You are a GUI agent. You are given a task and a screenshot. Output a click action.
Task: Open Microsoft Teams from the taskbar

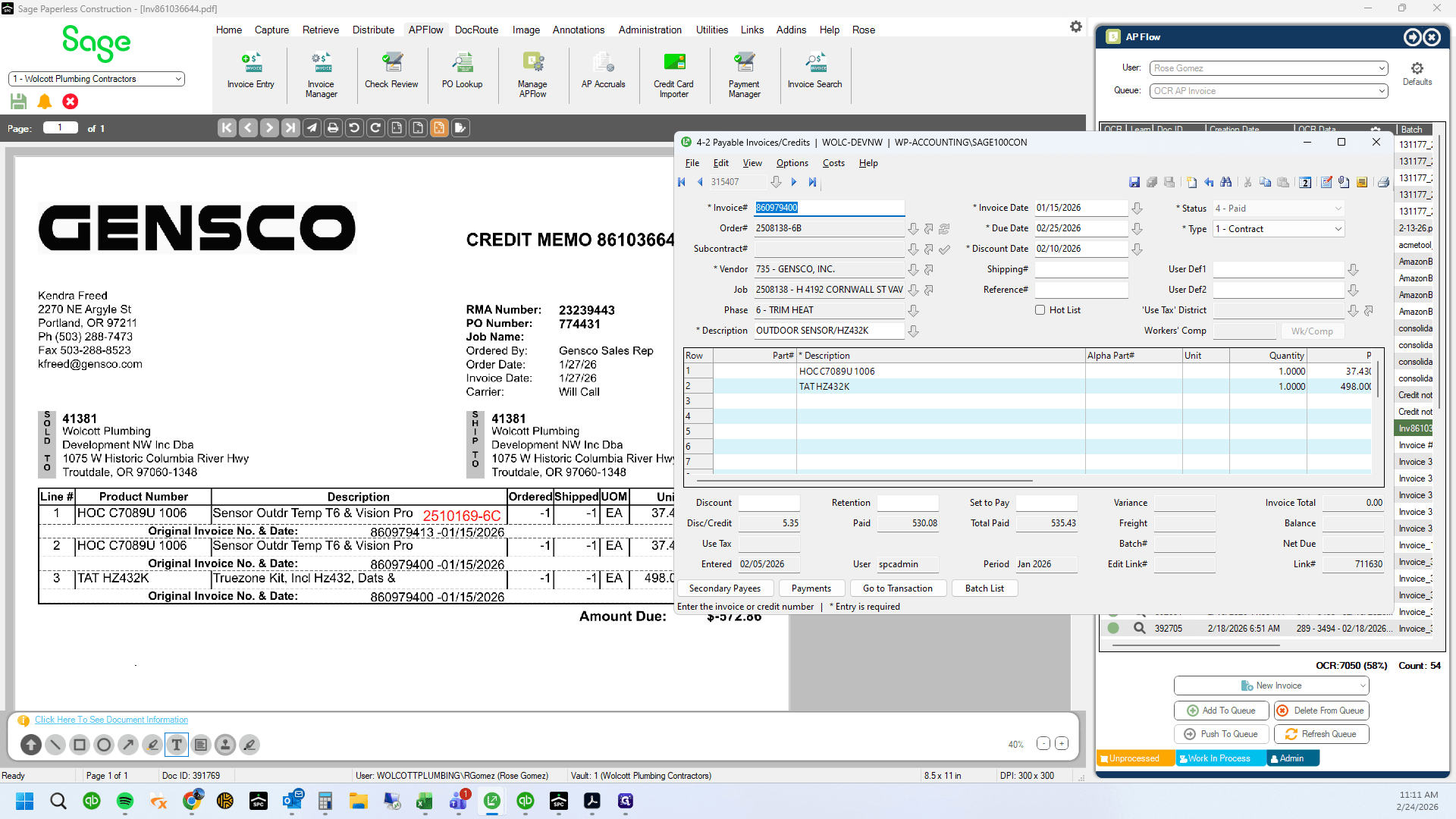pos(459,801)
